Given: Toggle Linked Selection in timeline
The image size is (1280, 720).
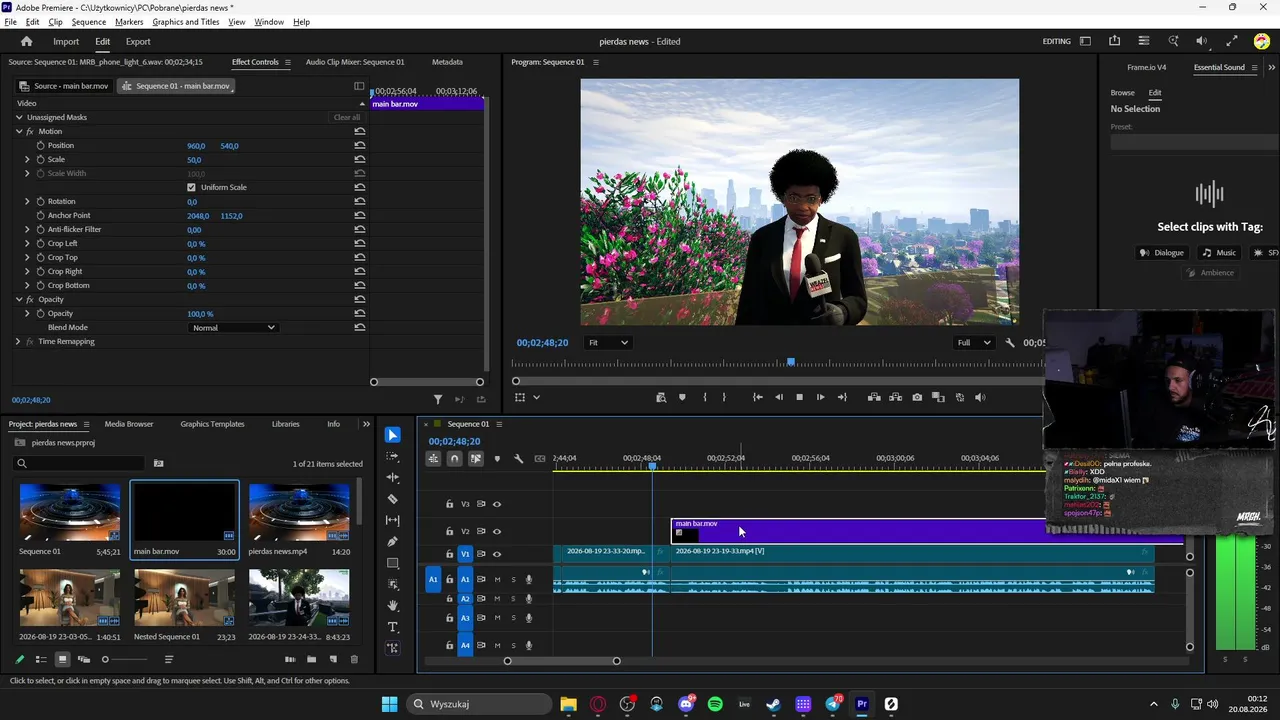Looking at the screenshot, I should [475, 459].
